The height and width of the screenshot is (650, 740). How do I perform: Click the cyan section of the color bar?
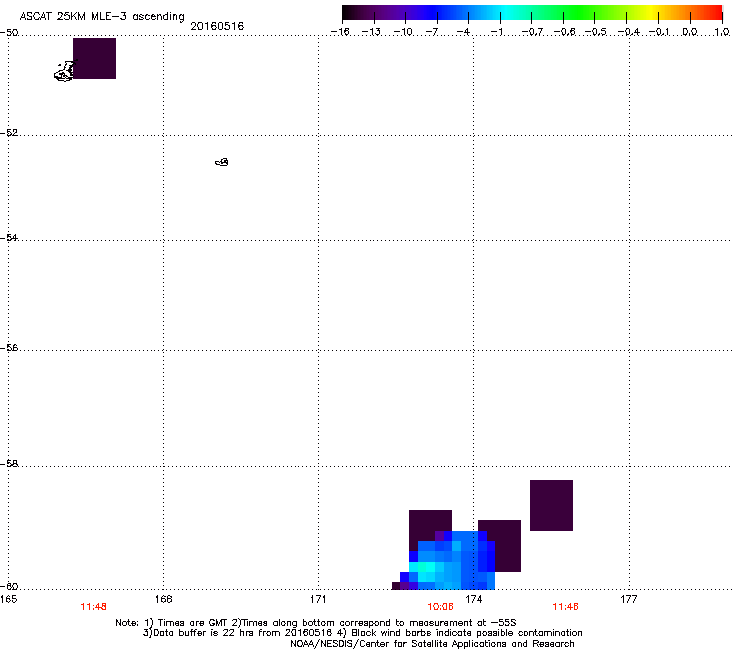pos(507,12)
